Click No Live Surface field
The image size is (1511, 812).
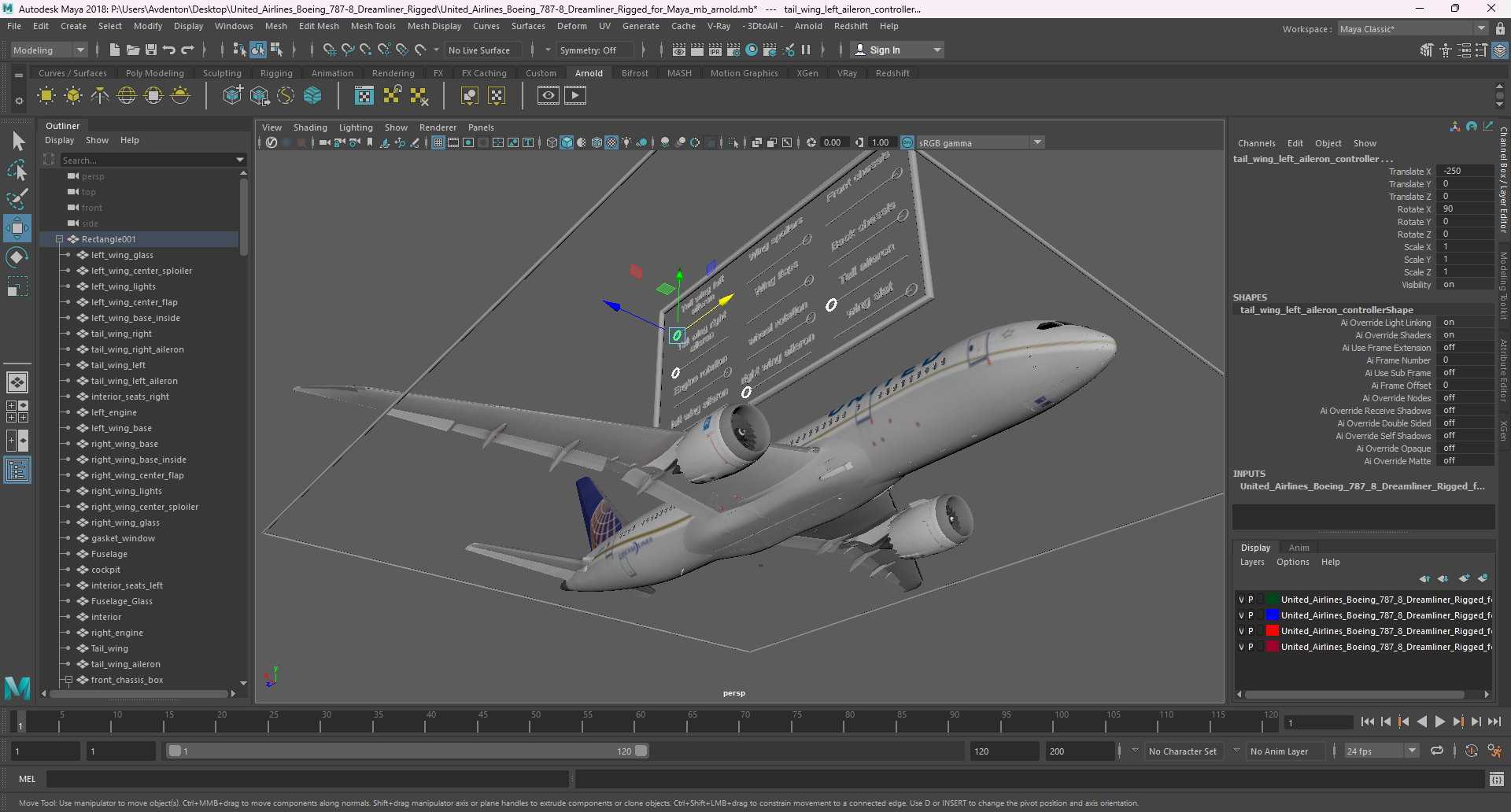482,50
